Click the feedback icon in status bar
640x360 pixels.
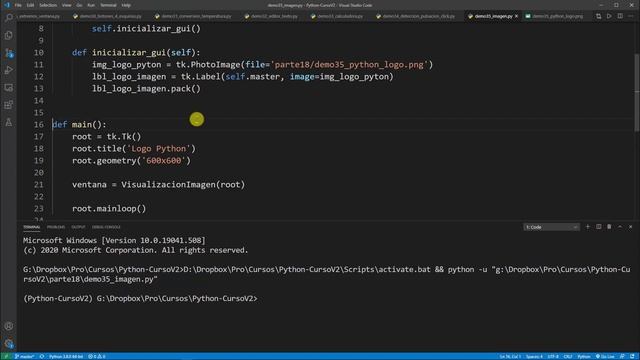(x=622, y=357)
